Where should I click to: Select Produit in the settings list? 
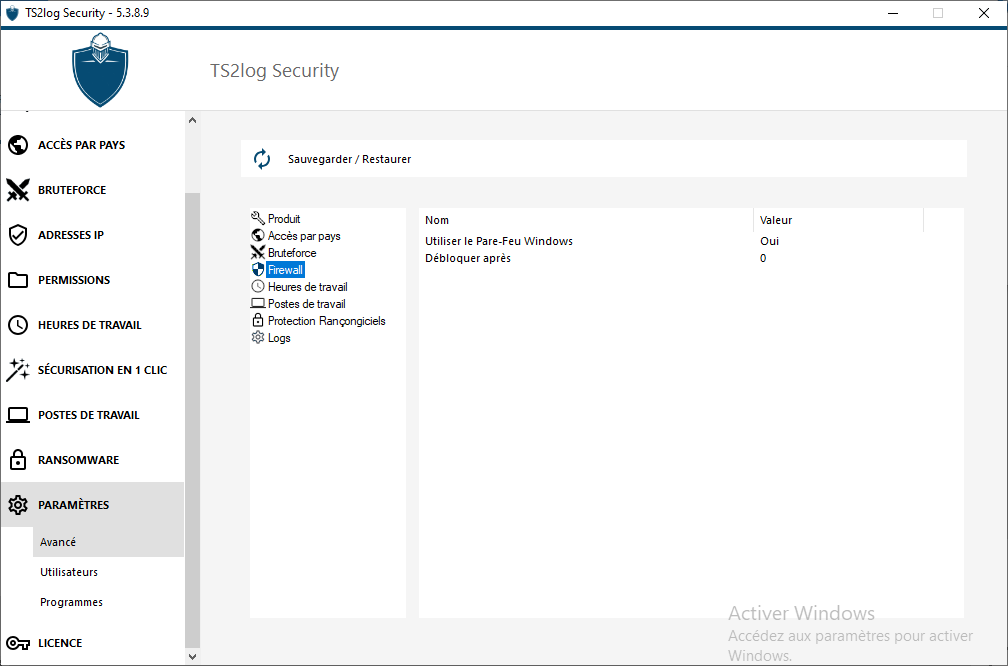click(284, 219)
